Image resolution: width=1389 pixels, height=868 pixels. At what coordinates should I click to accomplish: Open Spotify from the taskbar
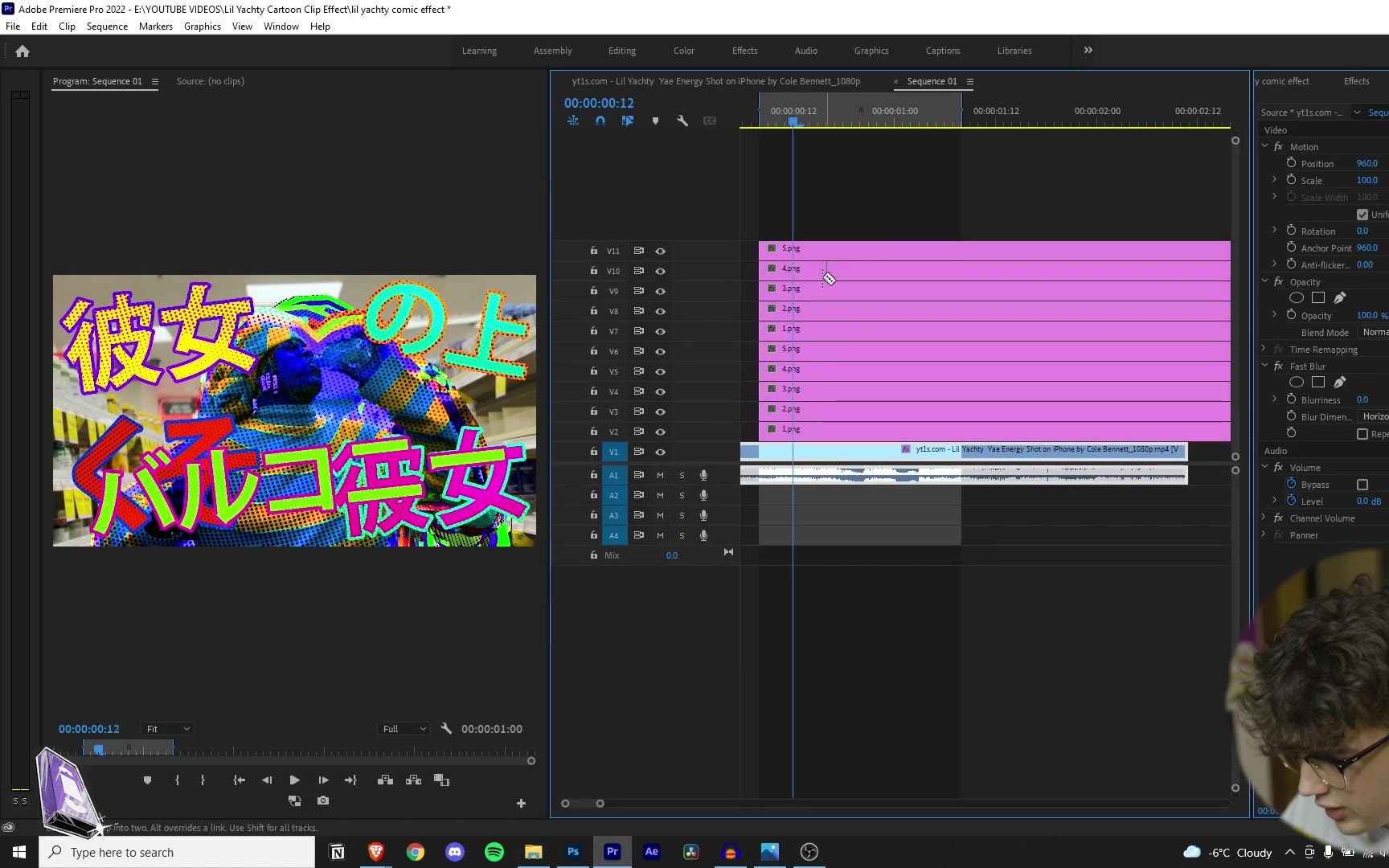(494, 852)
